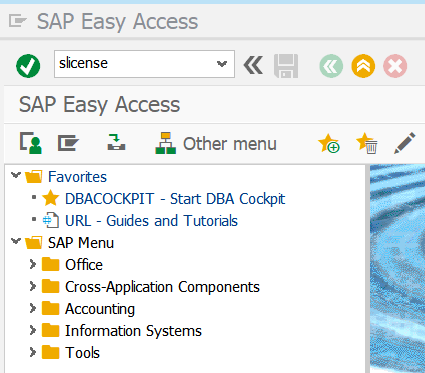This screenshot has width=425, height=373.
Task: Collapse the SAP Menu folder
Action: pos(16,241)
